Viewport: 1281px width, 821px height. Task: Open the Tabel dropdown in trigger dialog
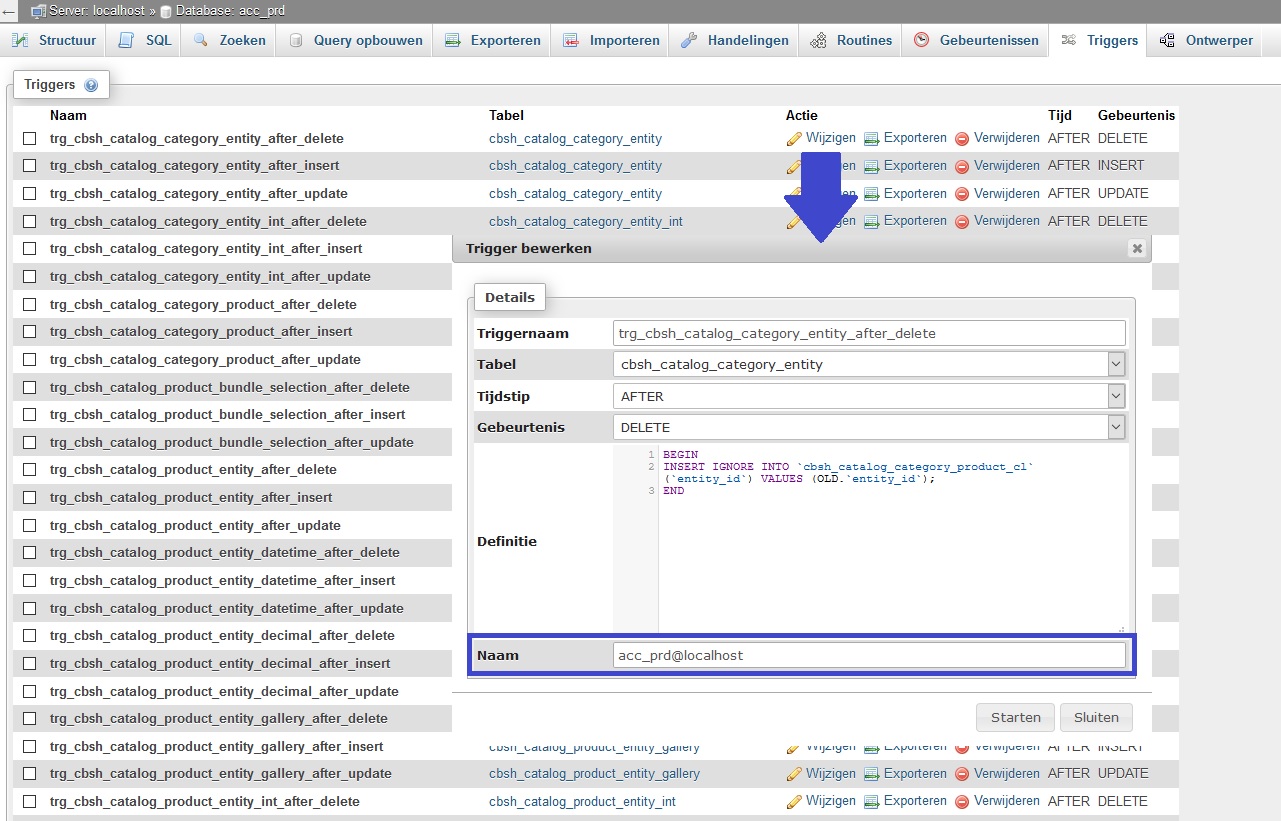(x=868, y=365)
